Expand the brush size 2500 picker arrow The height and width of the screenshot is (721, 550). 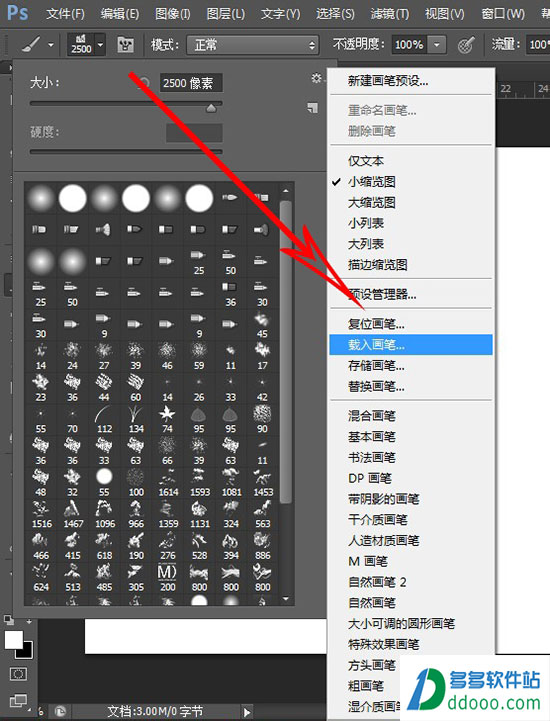[100, 45]
